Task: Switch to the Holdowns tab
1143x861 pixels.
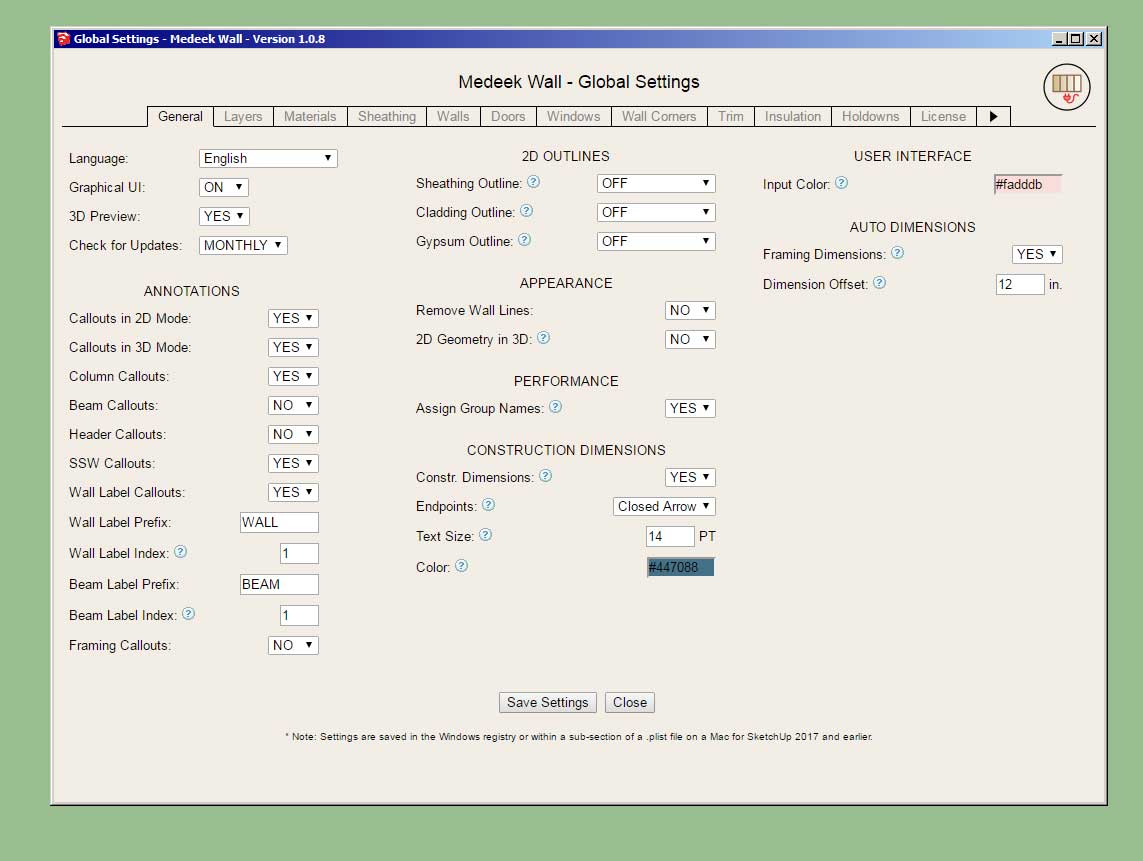Action: coord(870,117)
